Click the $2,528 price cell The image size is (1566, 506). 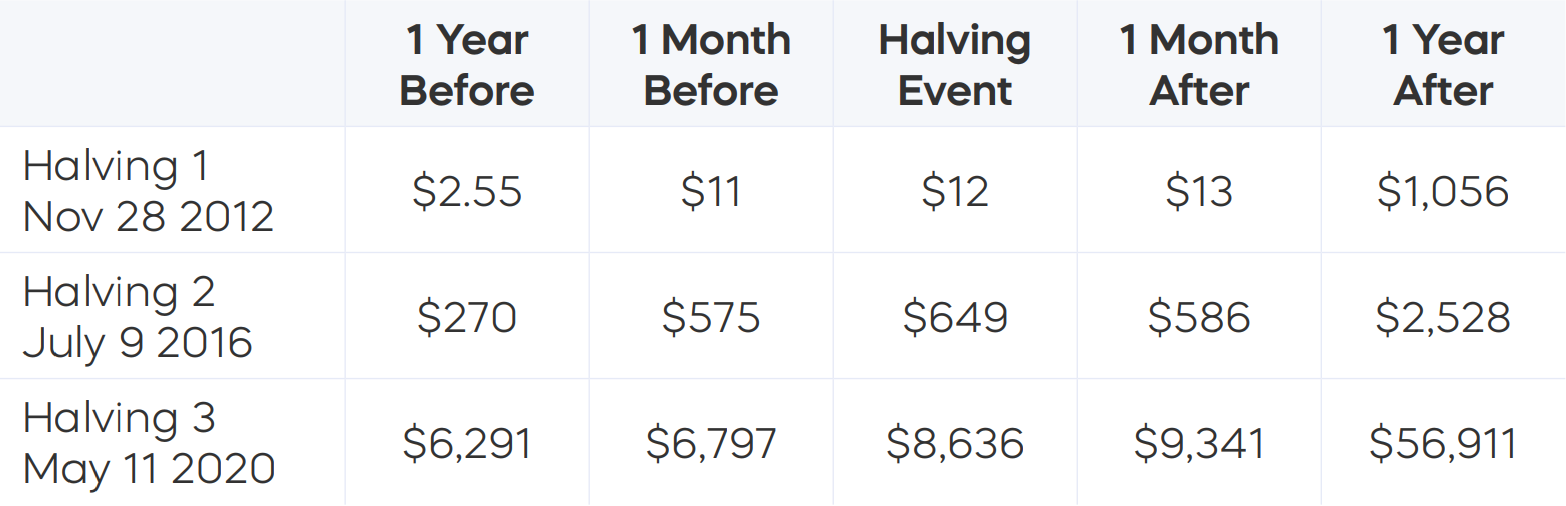1443,318
